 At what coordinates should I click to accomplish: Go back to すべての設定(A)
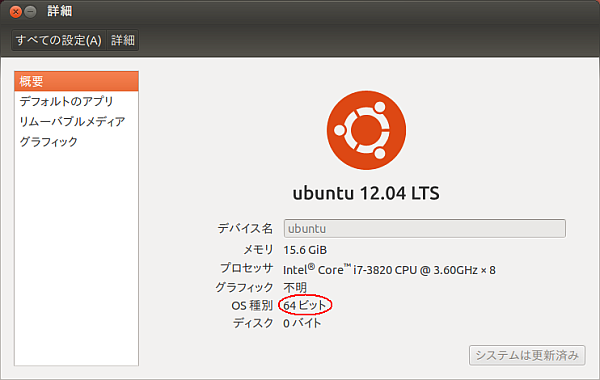pyautogui.click(x=59, y=40)
